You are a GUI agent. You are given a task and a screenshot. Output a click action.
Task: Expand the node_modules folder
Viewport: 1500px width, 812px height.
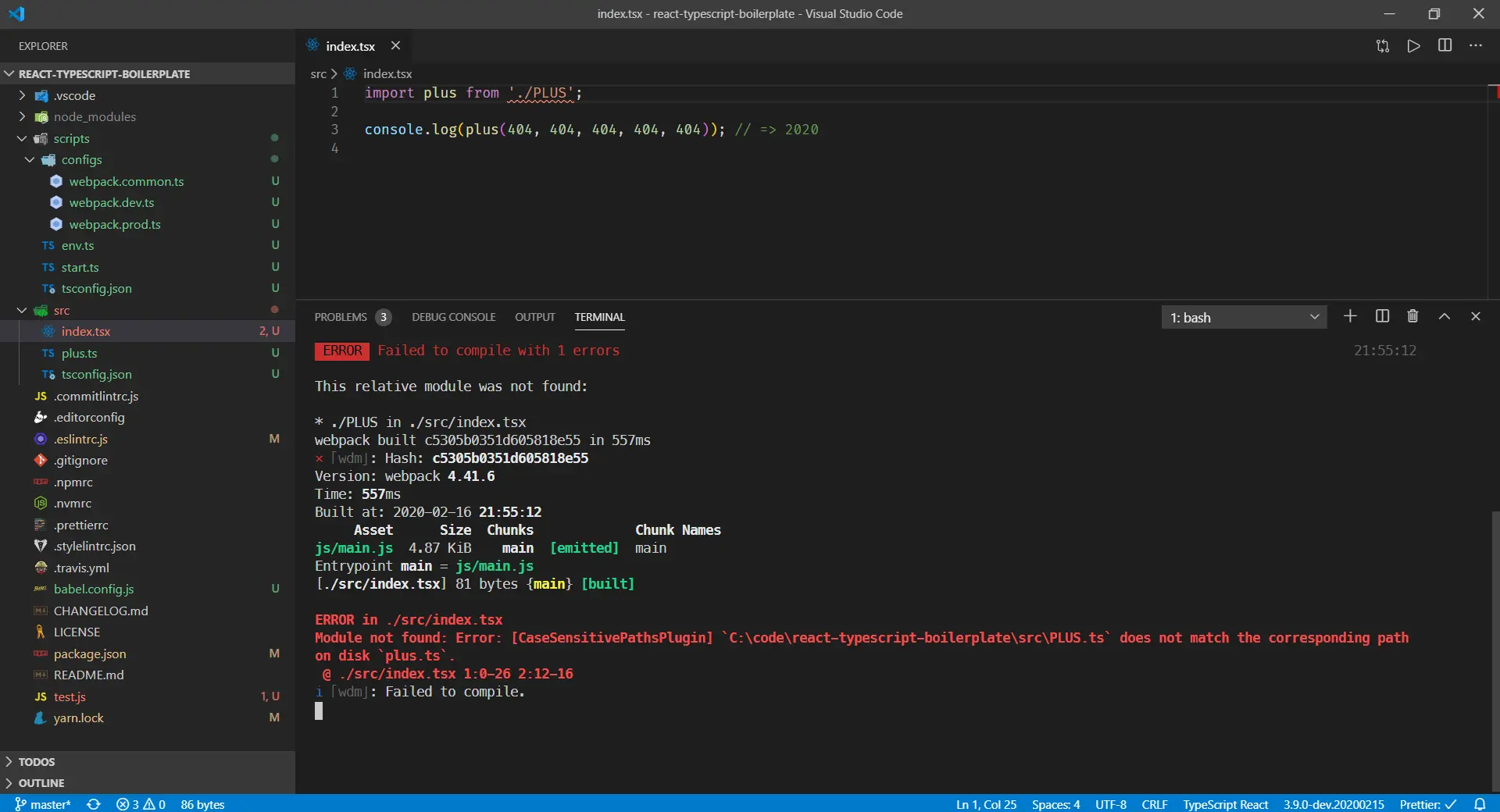(x=148, y=116)
